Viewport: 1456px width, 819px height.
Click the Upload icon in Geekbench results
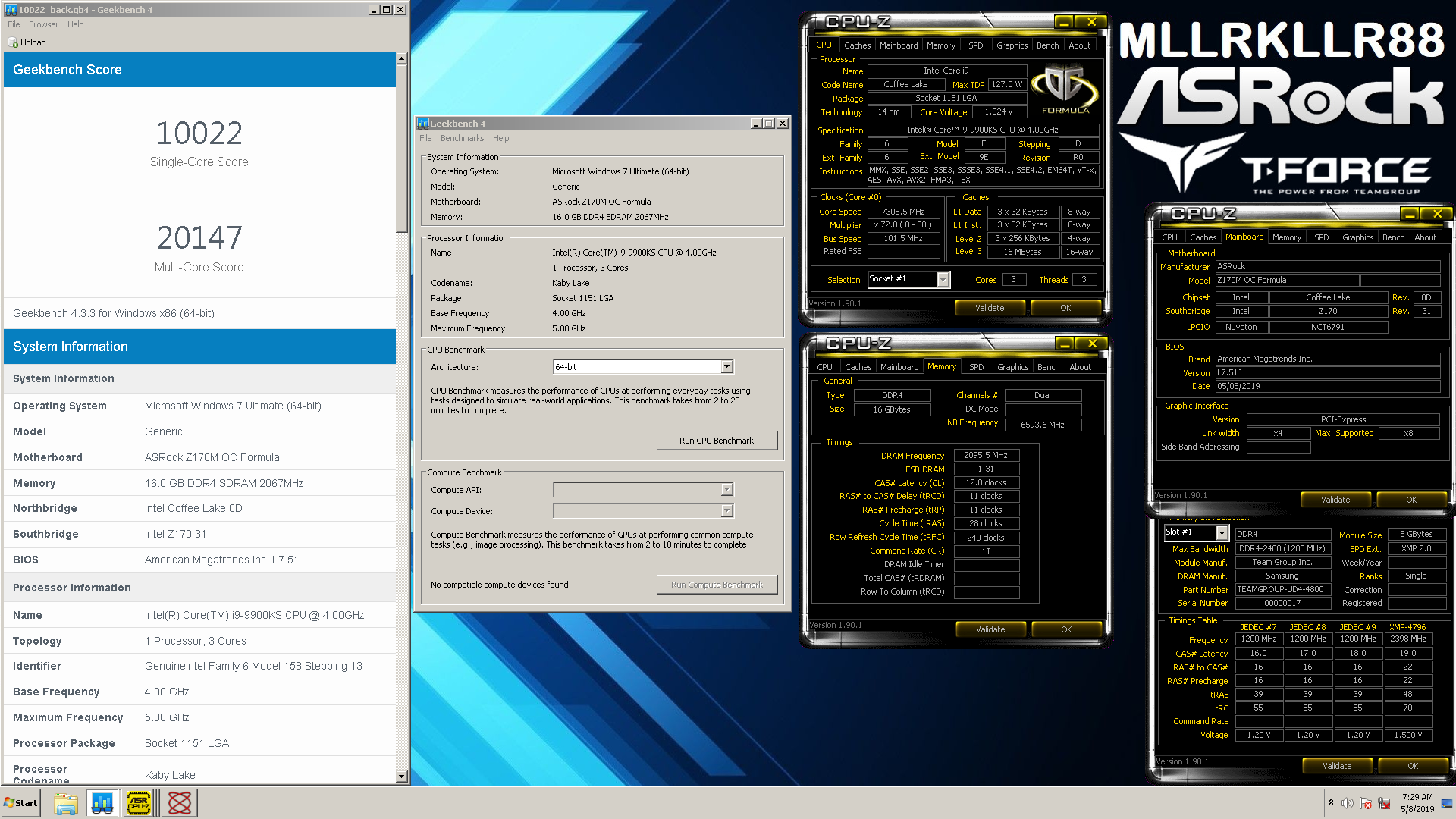click(x=13, y=42)
